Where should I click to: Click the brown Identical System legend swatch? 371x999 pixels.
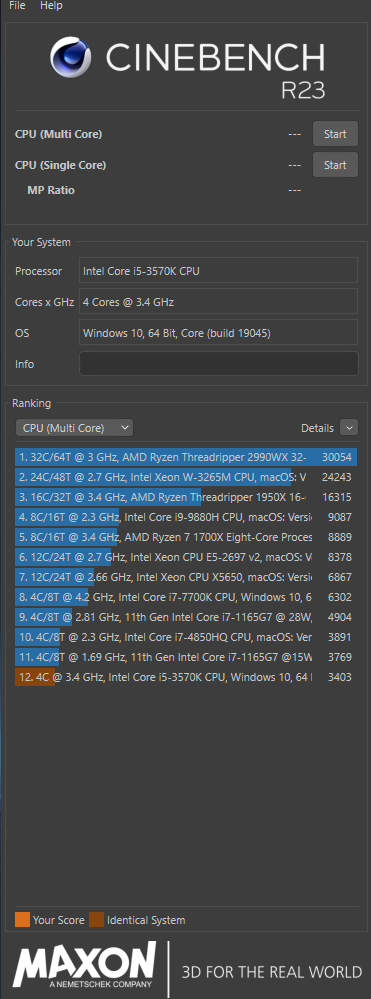coord(96,919)
